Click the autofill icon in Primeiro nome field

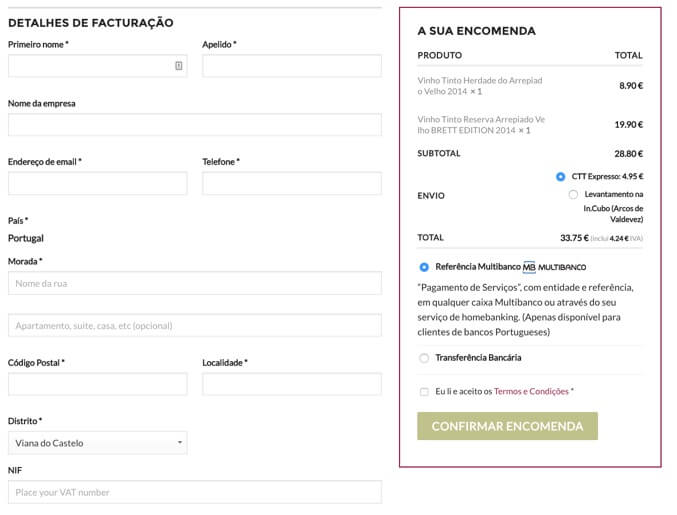click(178, 66)
